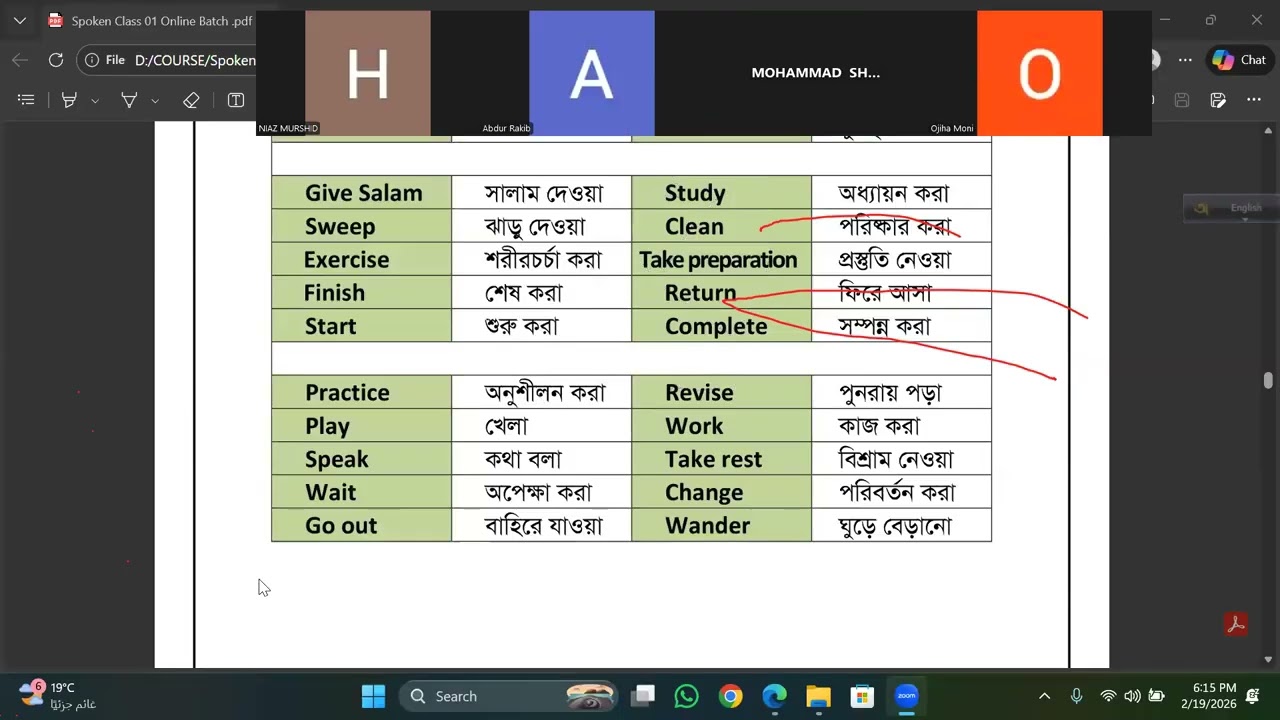Image resolution: width=1280 pixels, height=720 pixels.
Task: Click NIAZ MURSHID participant tile
Action: coord(368,73)
